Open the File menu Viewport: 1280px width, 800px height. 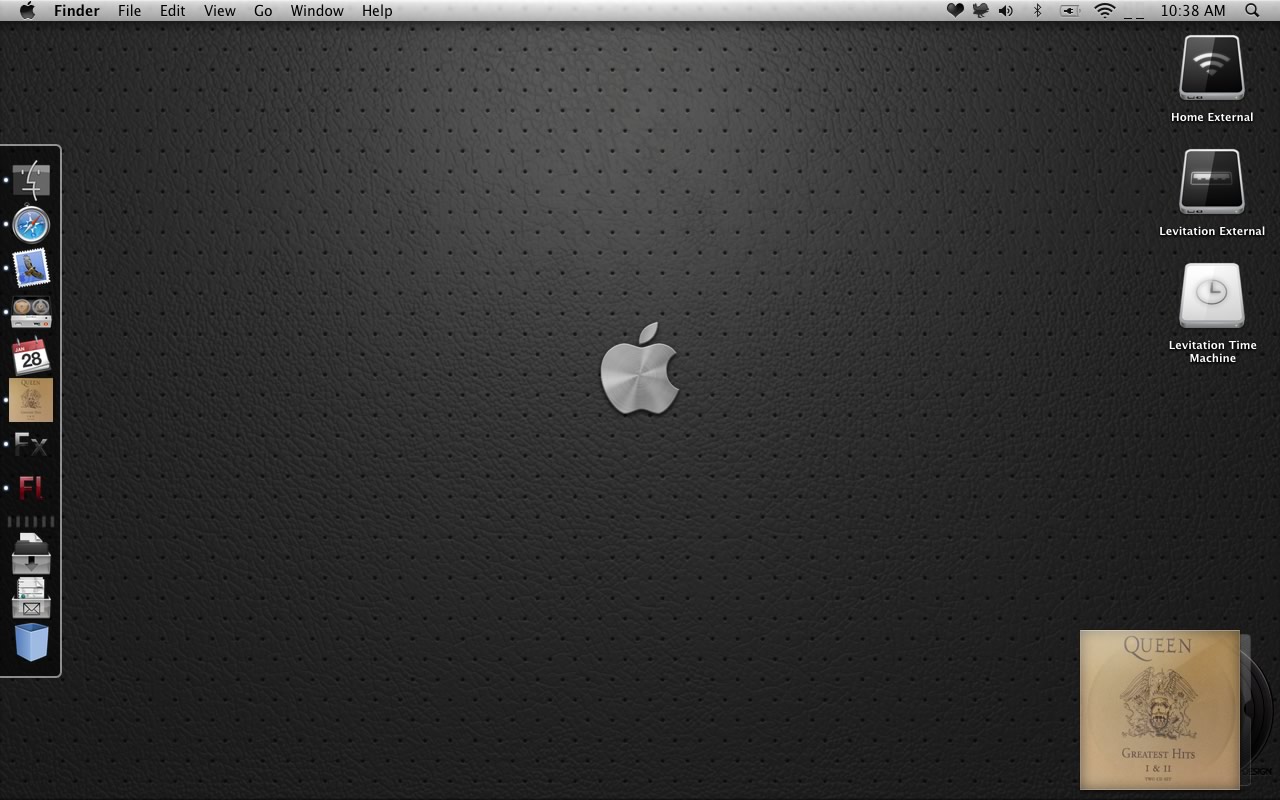tap(129, 10)
